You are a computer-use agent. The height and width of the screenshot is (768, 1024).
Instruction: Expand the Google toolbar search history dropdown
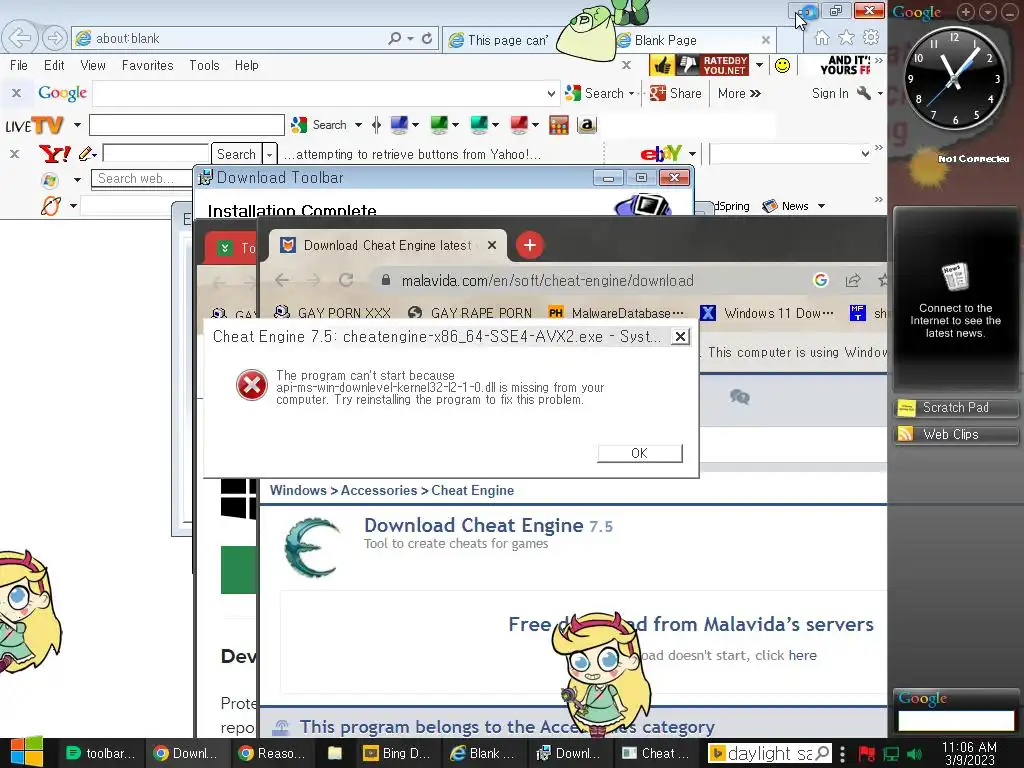tap(551, 93)
